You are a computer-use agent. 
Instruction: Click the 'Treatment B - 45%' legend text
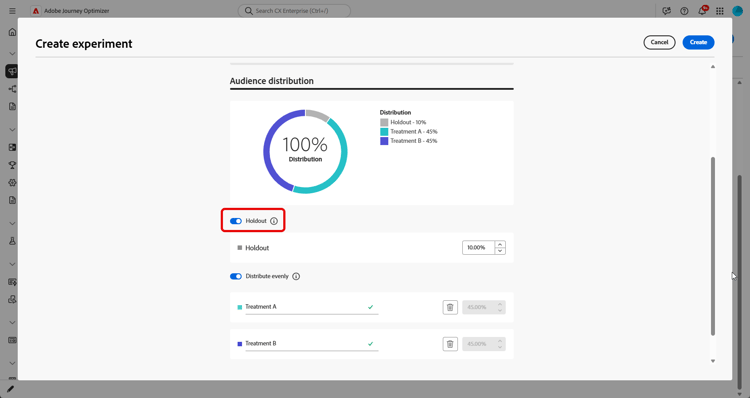(414, 141)
